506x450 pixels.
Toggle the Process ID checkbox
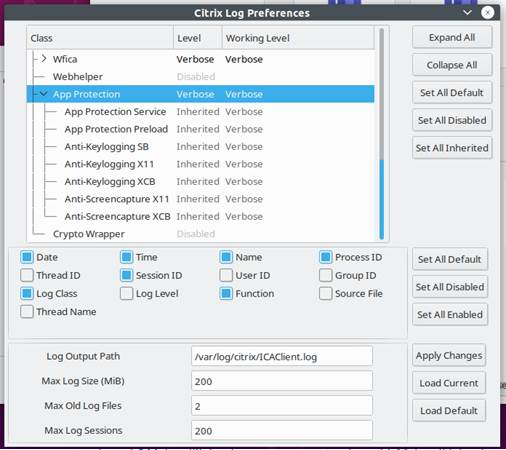point(326,257)
